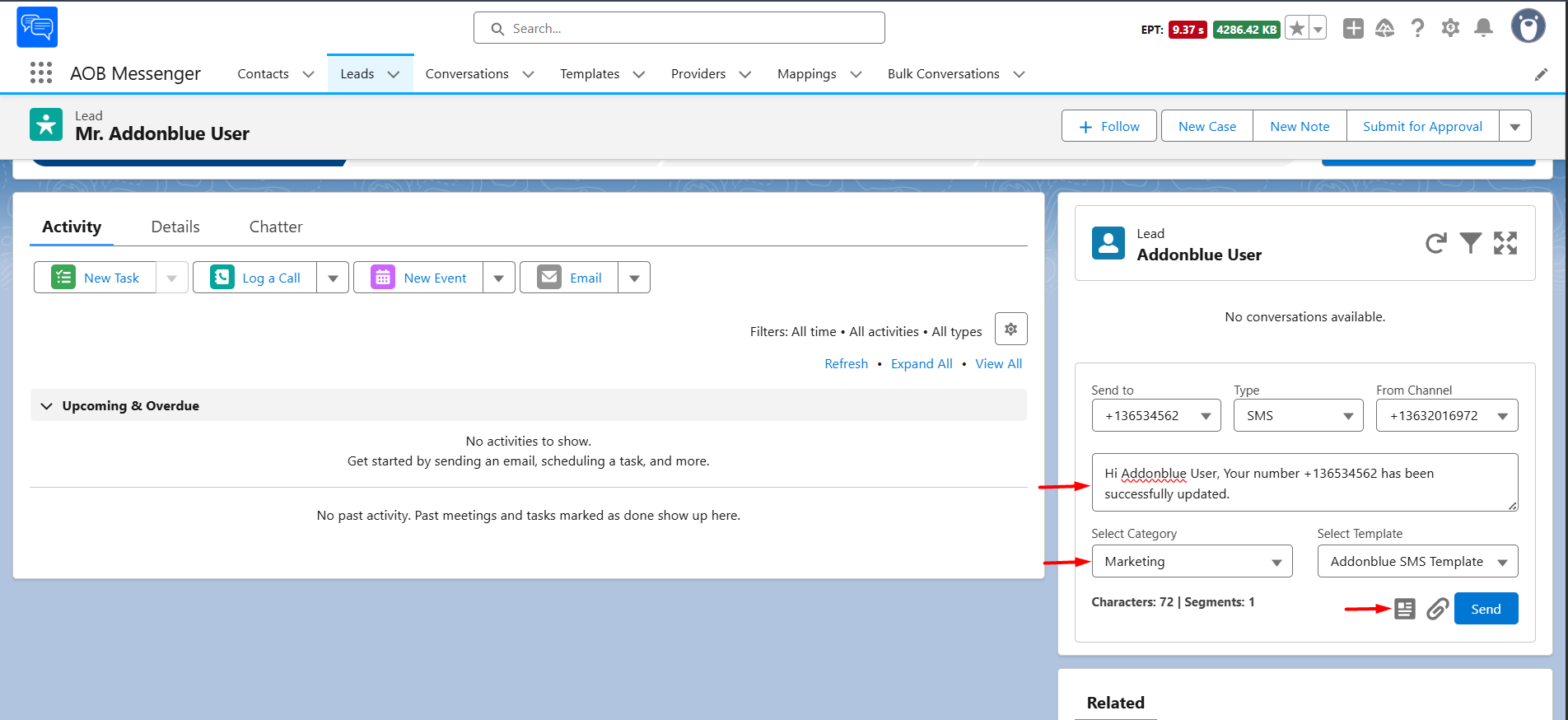Click the Refresh activity link
Viewport: 1568px width, 720px height.
[x=846, y=363]
